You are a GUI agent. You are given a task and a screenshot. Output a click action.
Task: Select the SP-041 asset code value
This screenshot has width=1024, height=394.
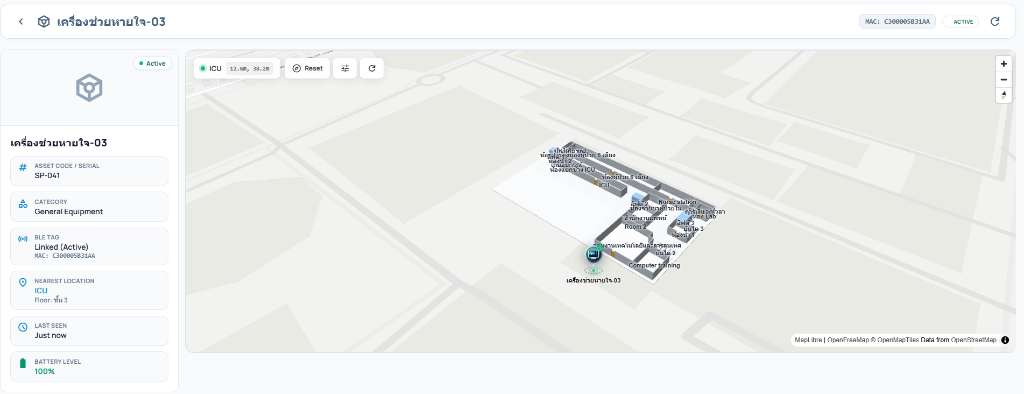(47, 176)
